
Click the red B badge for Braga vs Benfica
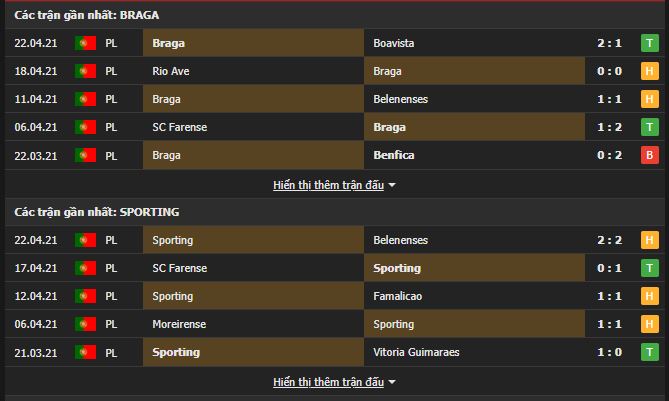[x=648, y=156]
